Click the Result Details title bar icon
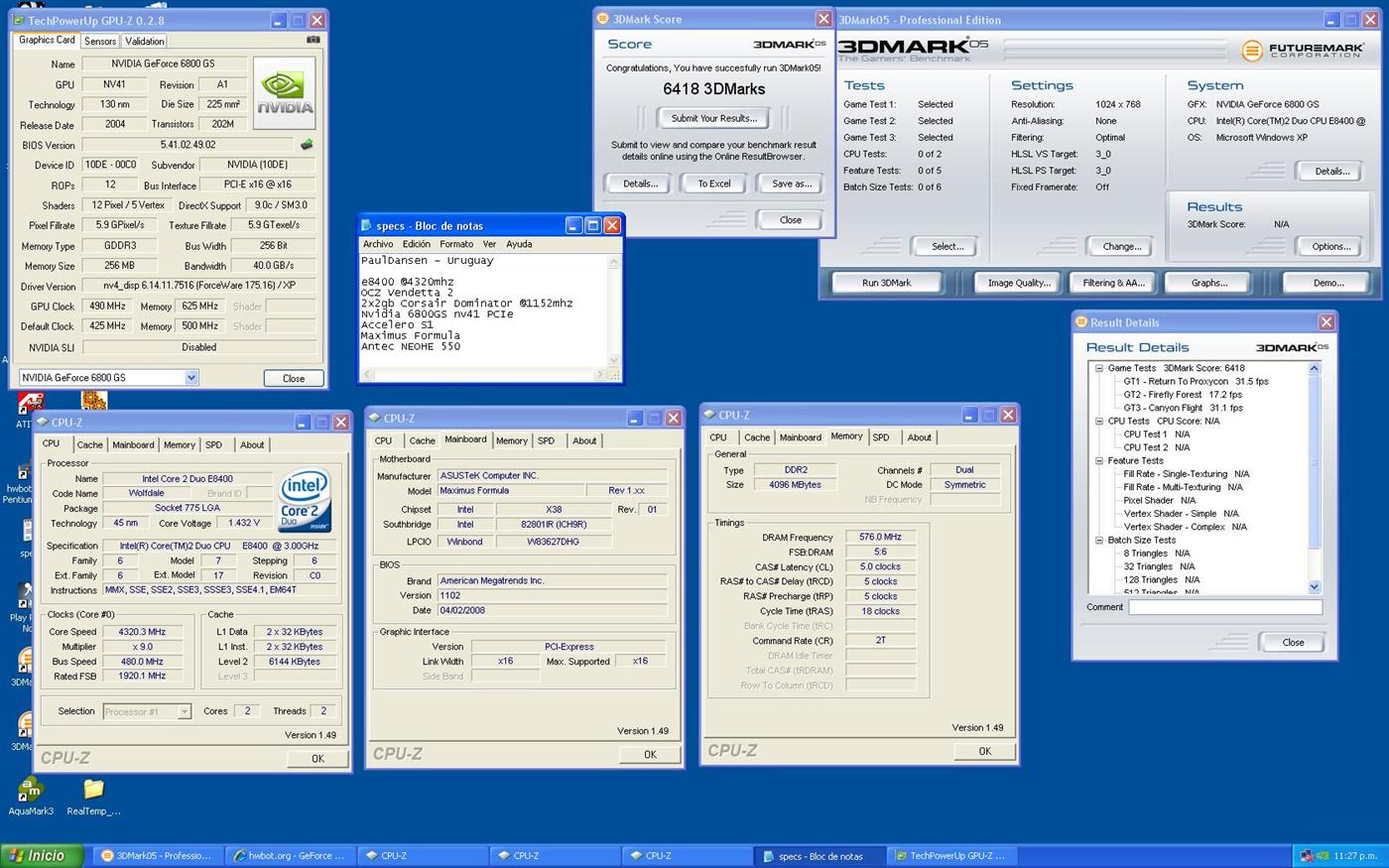1389x868 pixels. (x=1081, y=322)
